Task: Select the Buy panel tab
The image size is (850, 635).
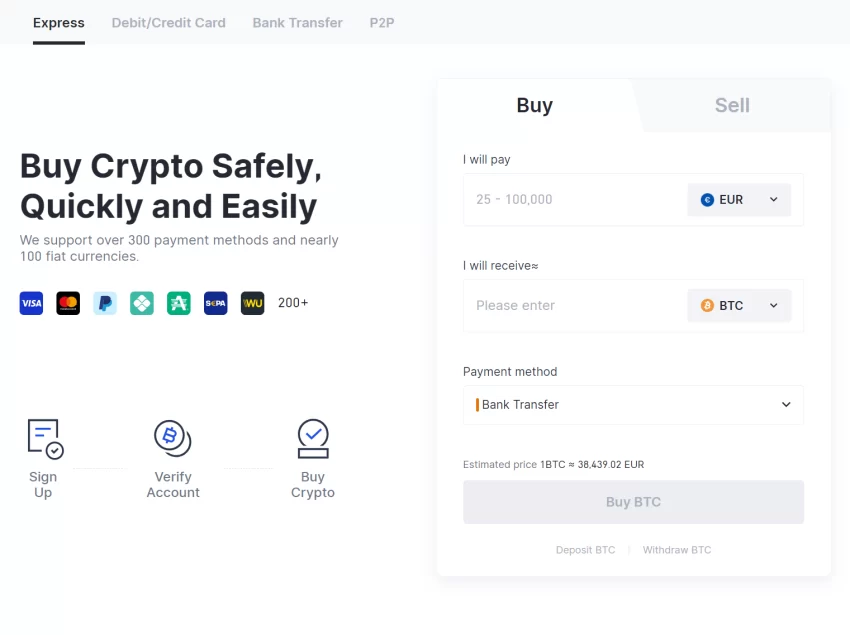Action: pyautogui.click(x=535, y=106)
